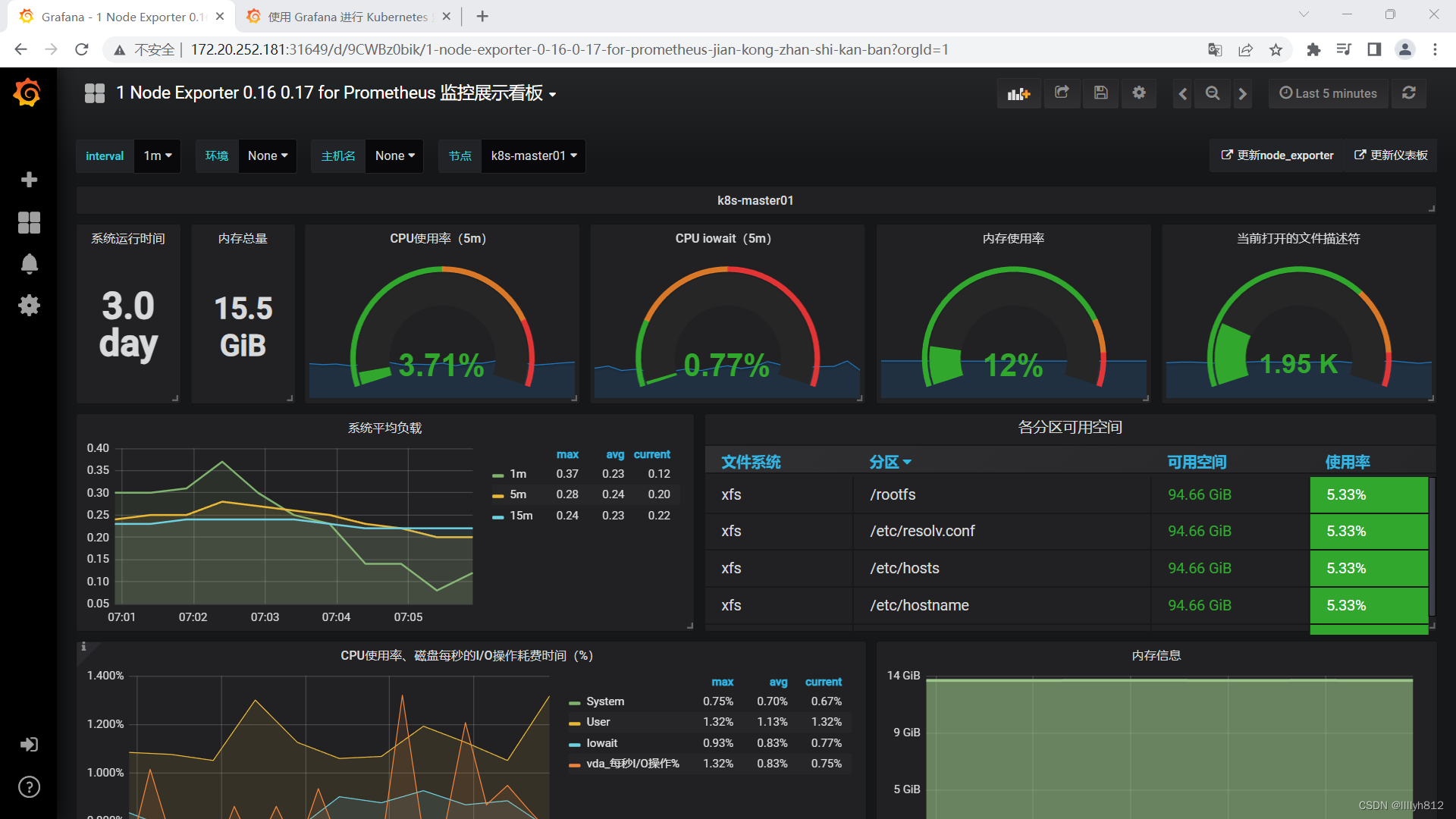Refresh the dashboard
This screenshot has width=1456, height=819.
pyautogui.click(x=1409, y=93)
